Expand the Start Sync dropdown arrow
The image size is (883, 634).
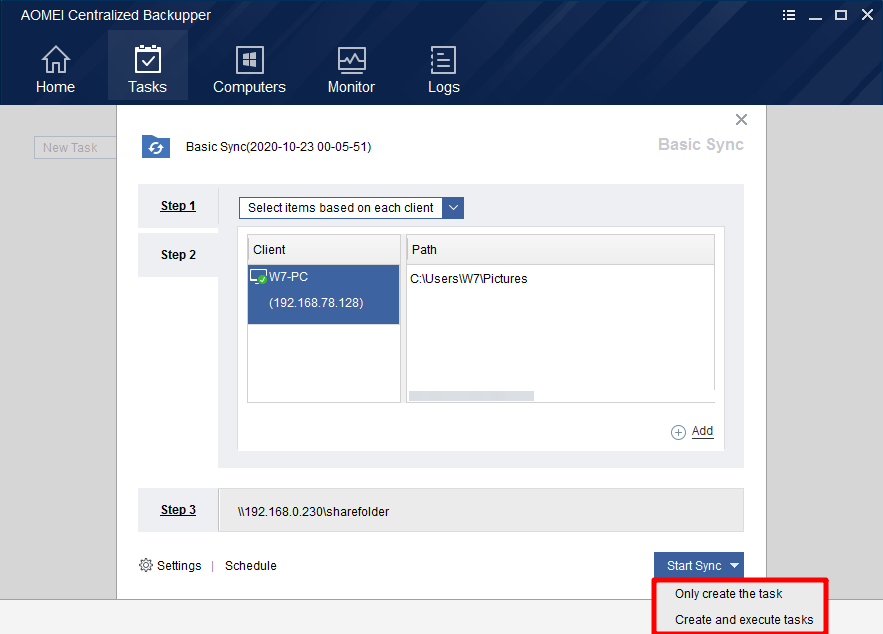735,566
